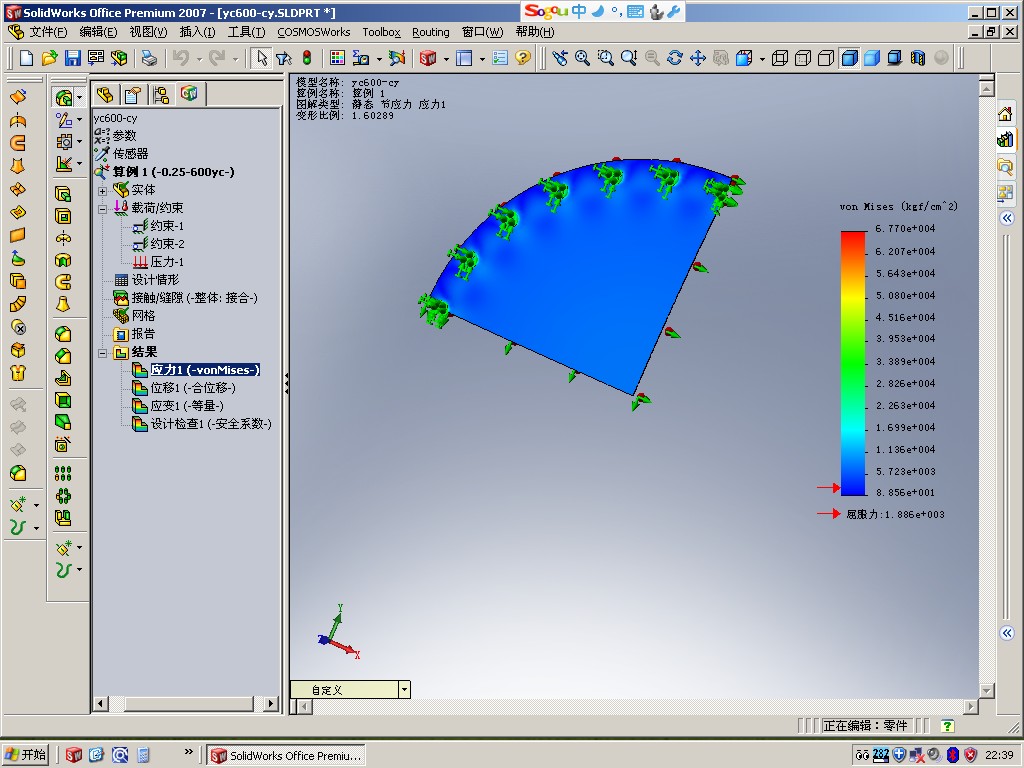
Task: Select 应力1 (-vonMises-) result plot
Action: (205, 370)
